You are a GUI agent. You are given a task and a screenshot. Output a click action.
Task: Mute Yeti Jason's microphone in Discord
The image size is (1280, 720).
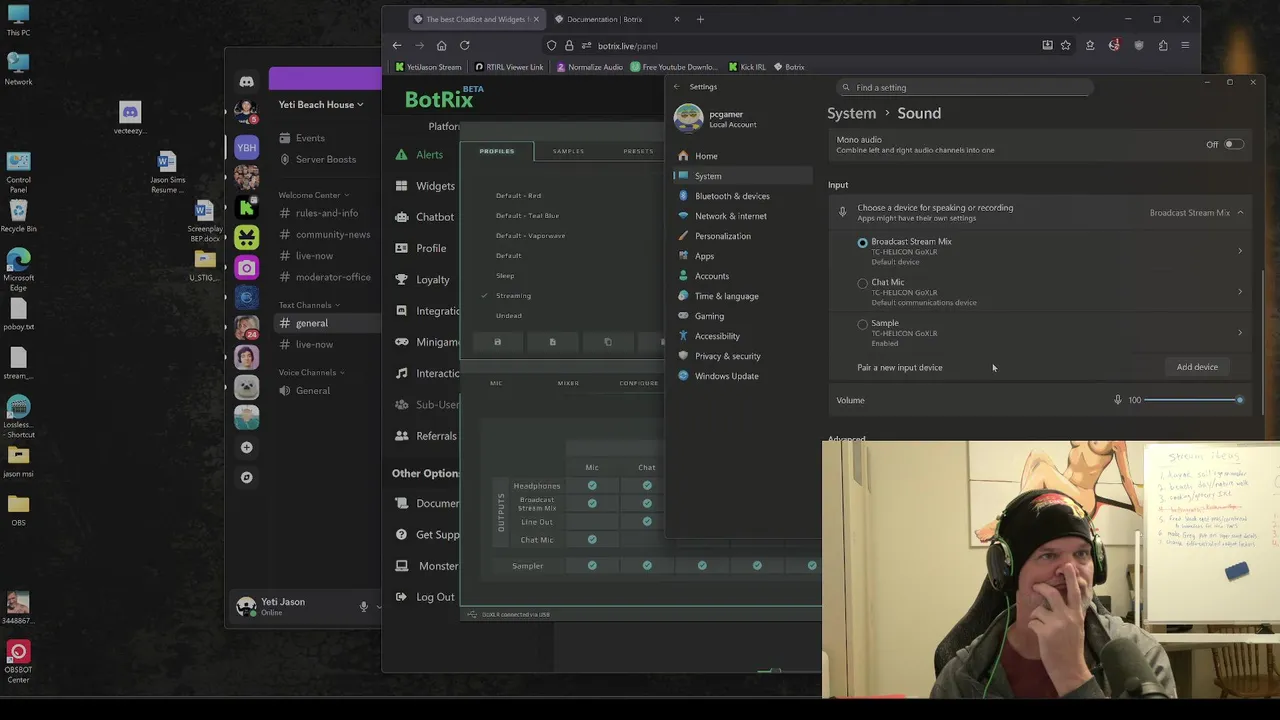coord(364,606)
